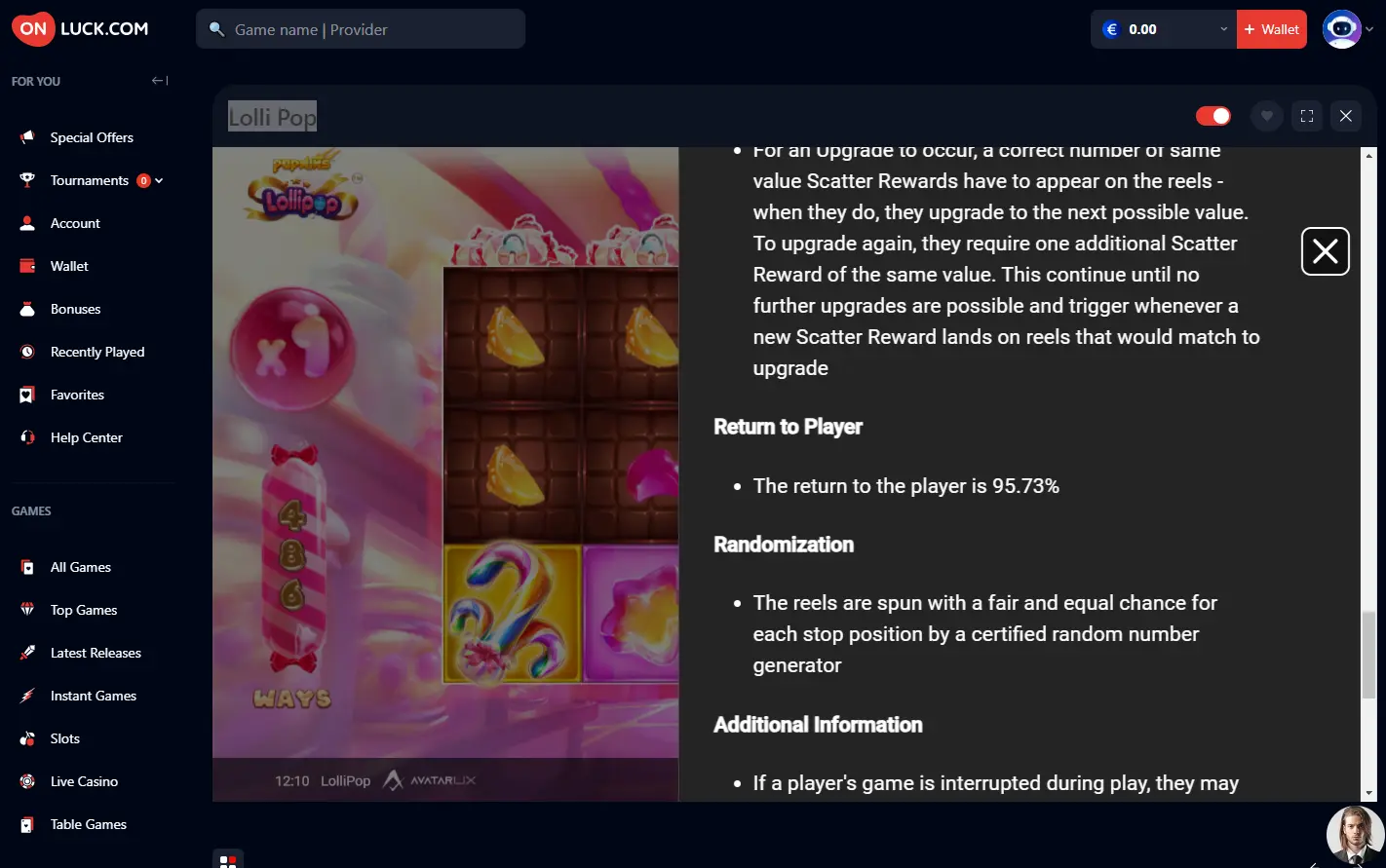
Task: Click the Bonuses bag icon
Action: [x=27, y=309]
